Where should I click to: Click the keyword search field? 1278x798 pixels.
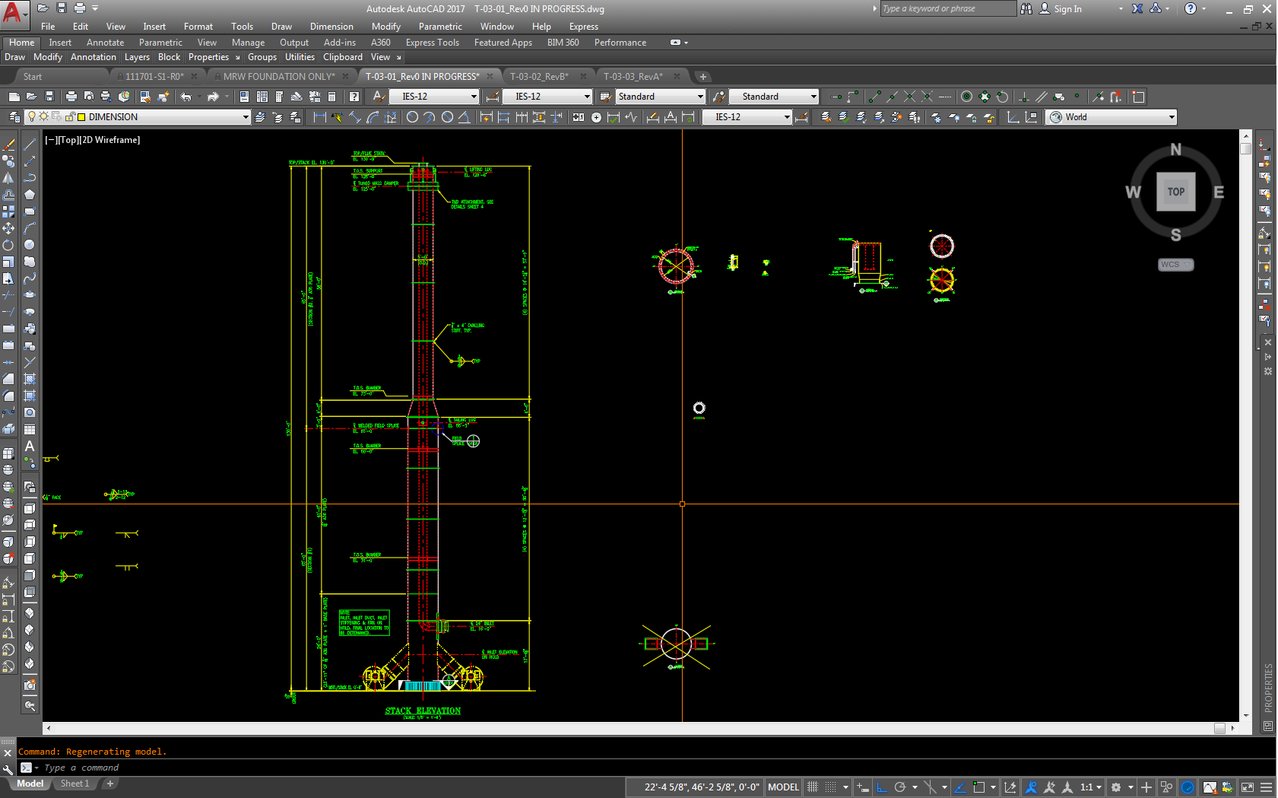948,9
